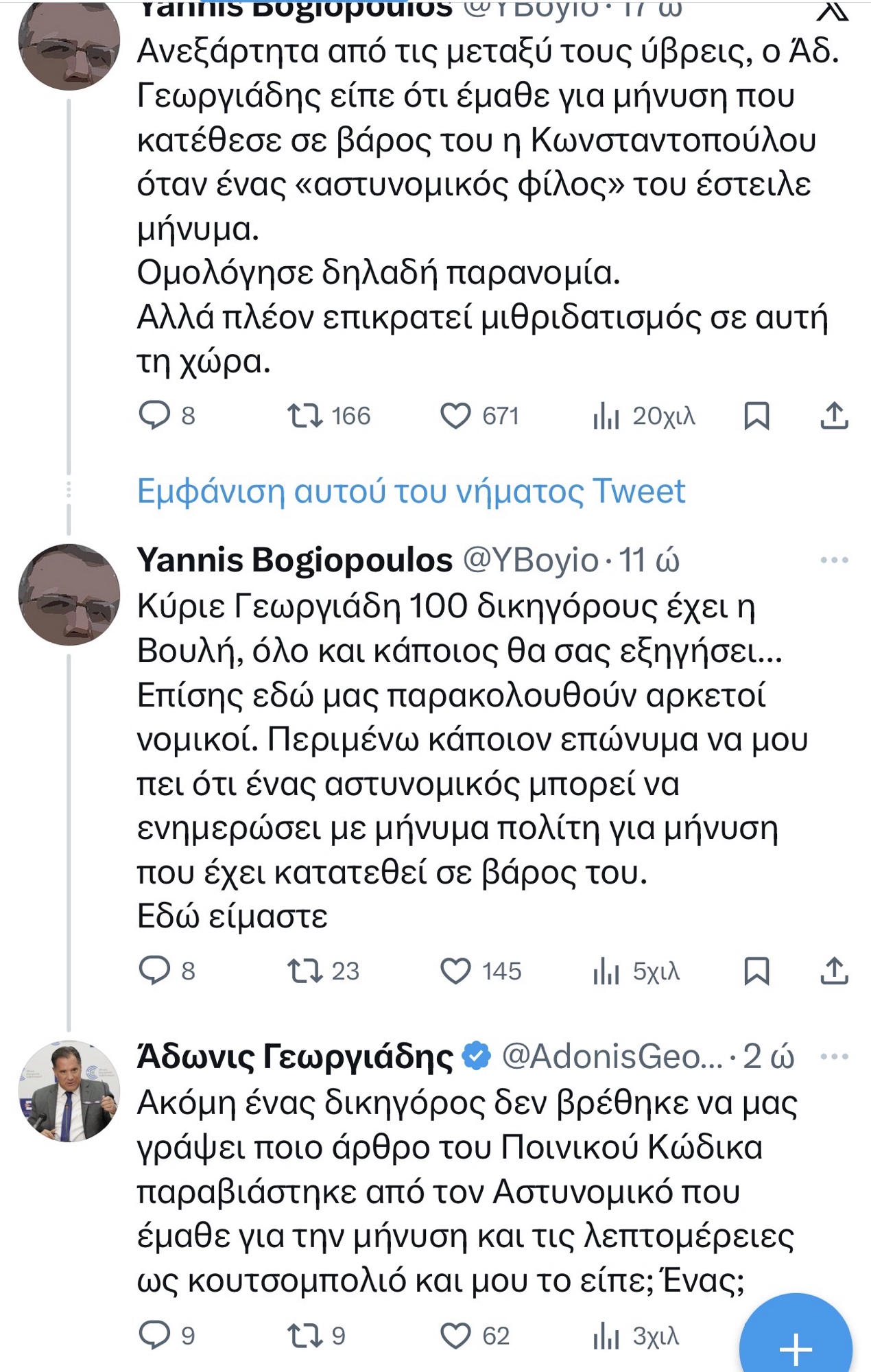Open Εμφάνιση αυτού του νήματος Tweet link
Image resolution: width=871 pixels, height=1372 pixels.
click(411, 491)
